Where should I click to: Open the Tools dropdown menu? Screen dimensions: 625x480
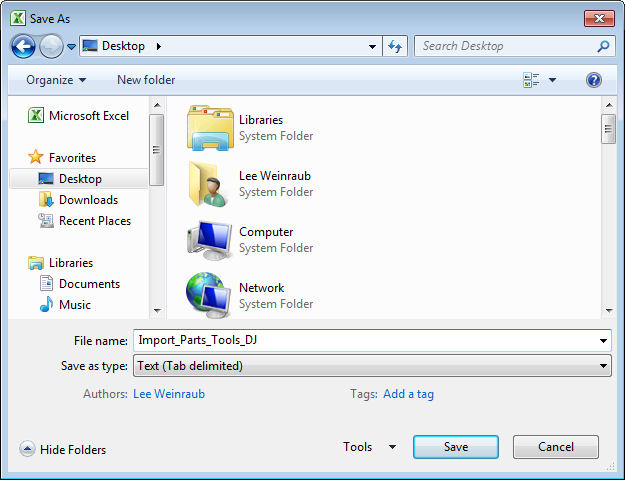click(369, 447)
